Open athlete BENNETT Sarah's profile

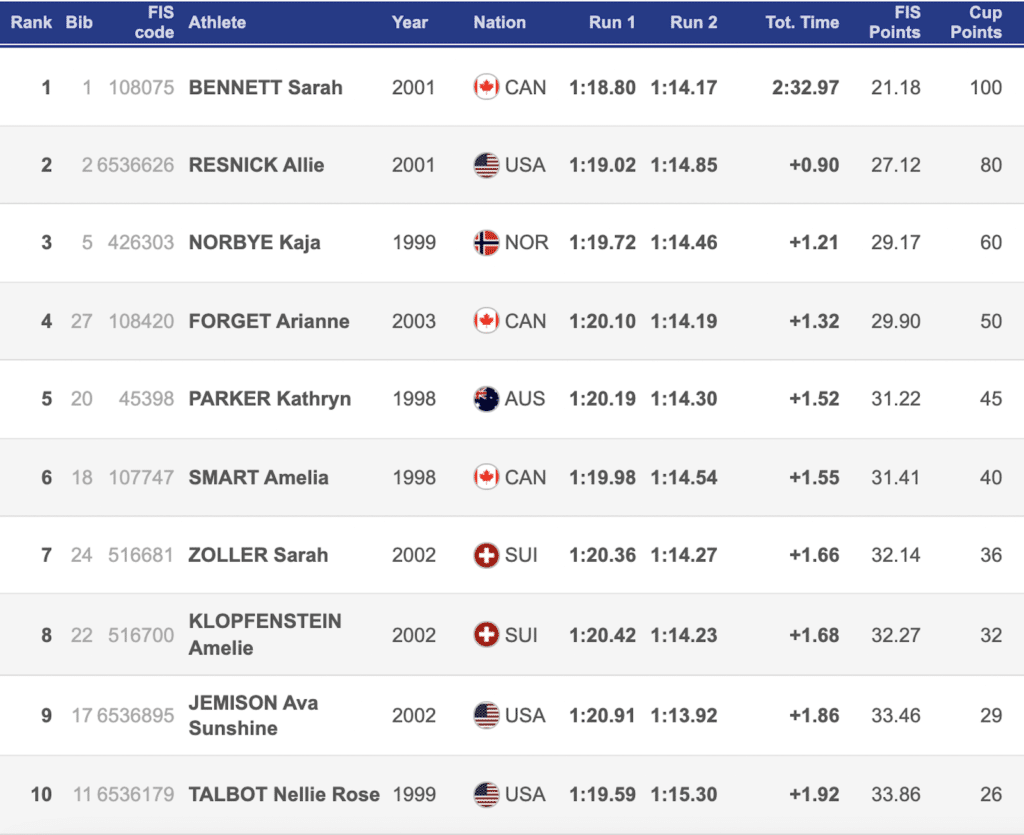[x=265, y=87]
